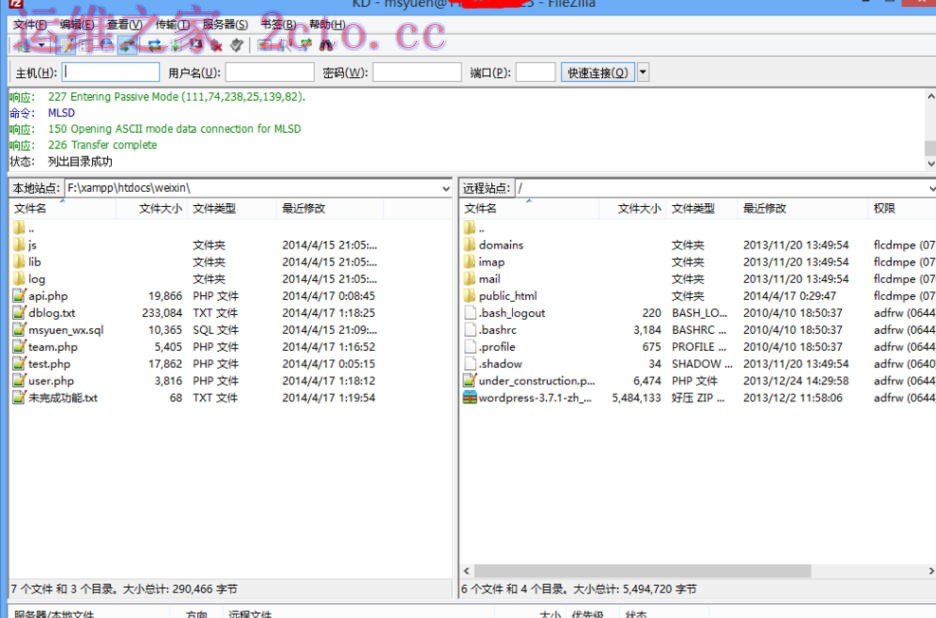Screen dimensions: 936x618
Task: Click the remote site path field
Action: click(x=721, y=188)
